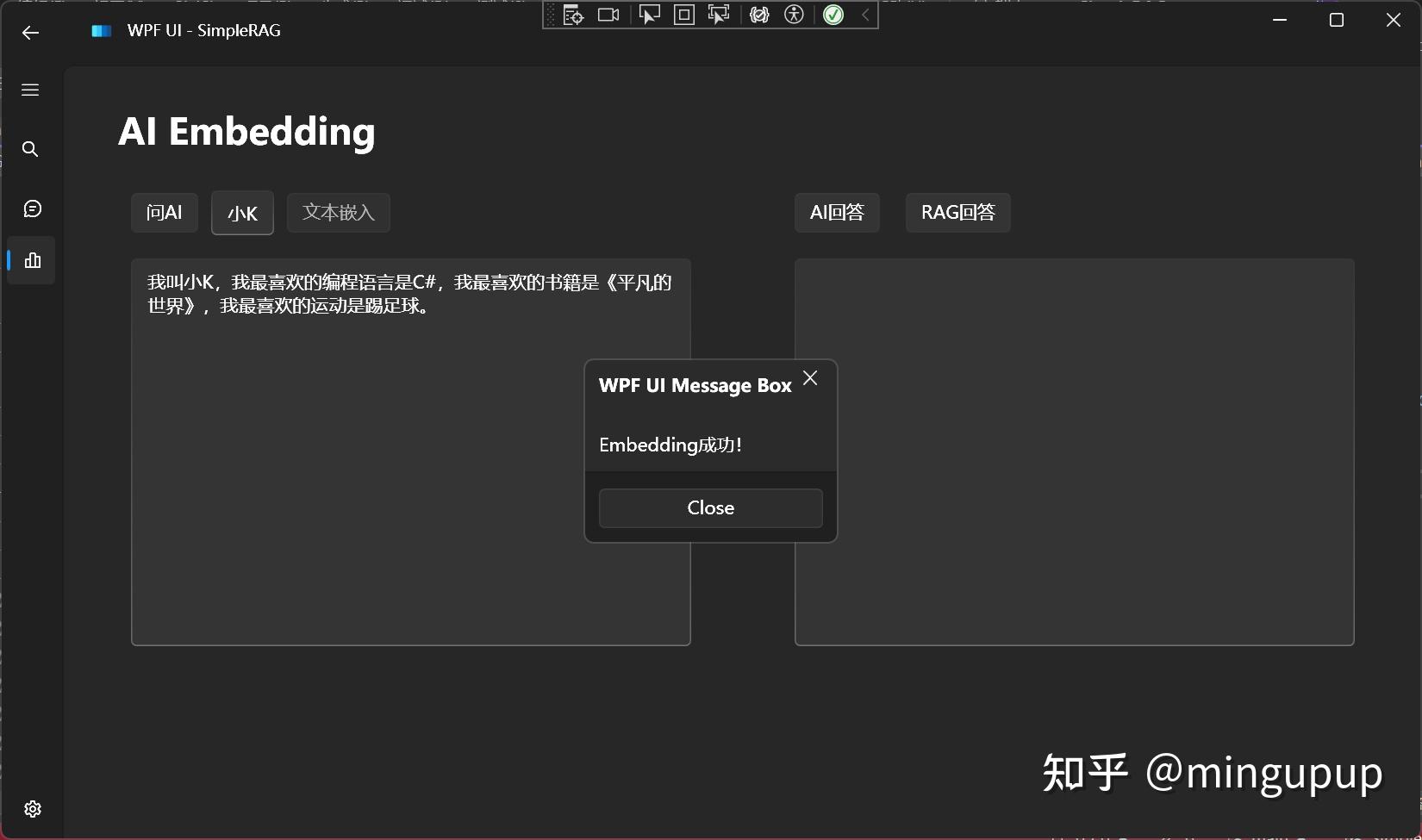Maximize the SimpleRAG window

click(x=1337, y=20)
